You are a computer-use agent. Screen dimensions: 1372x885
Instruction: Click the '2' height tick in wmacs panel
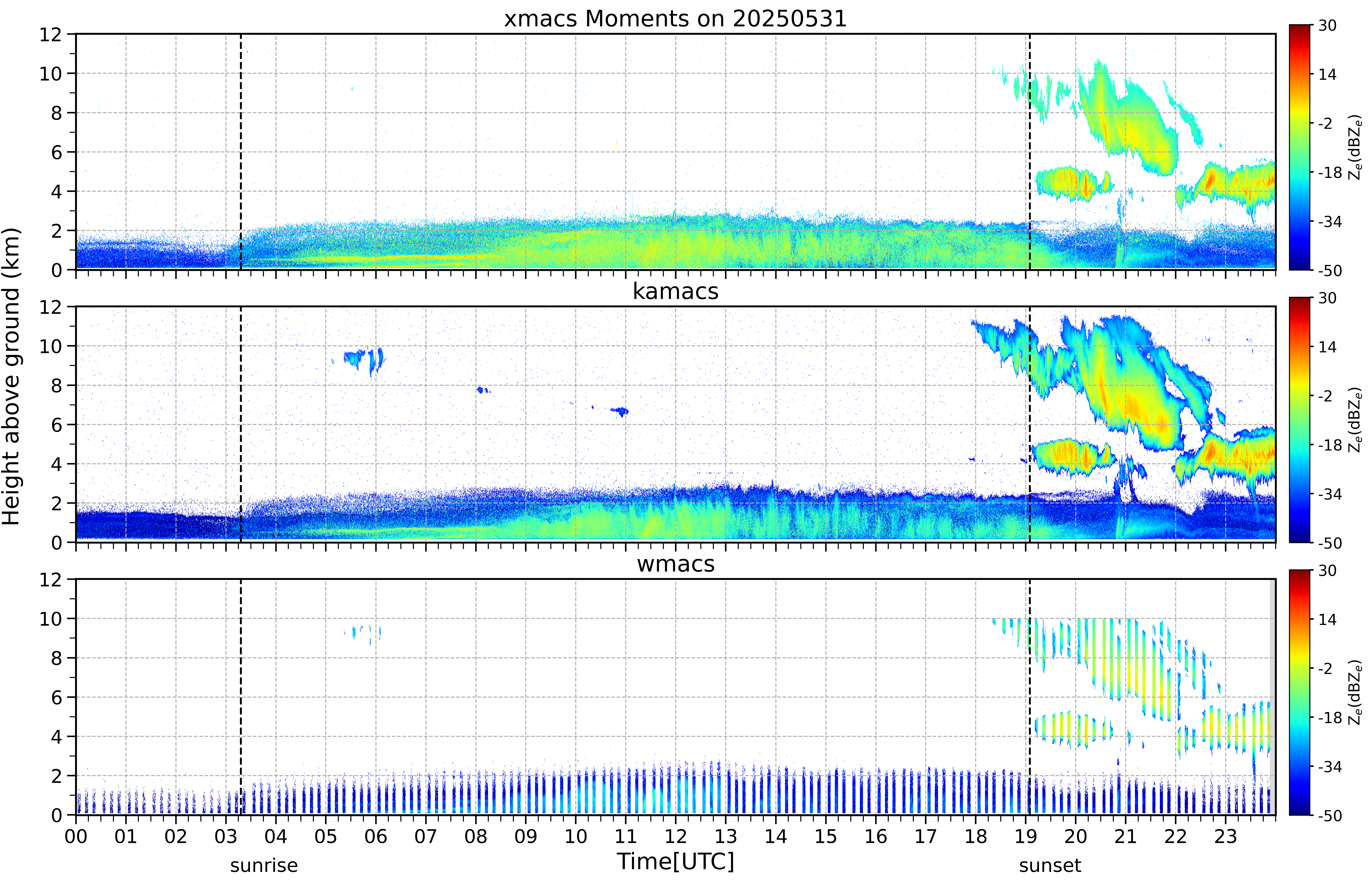(56, 776)
